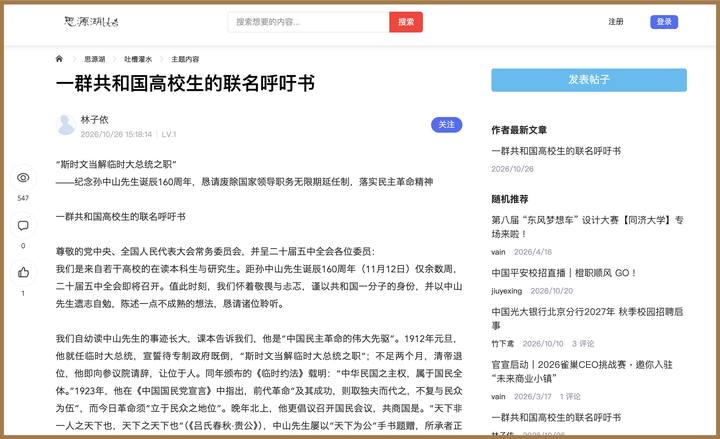Click date 2026/10/20 beside jiuyexing

[x=551, y=291]
